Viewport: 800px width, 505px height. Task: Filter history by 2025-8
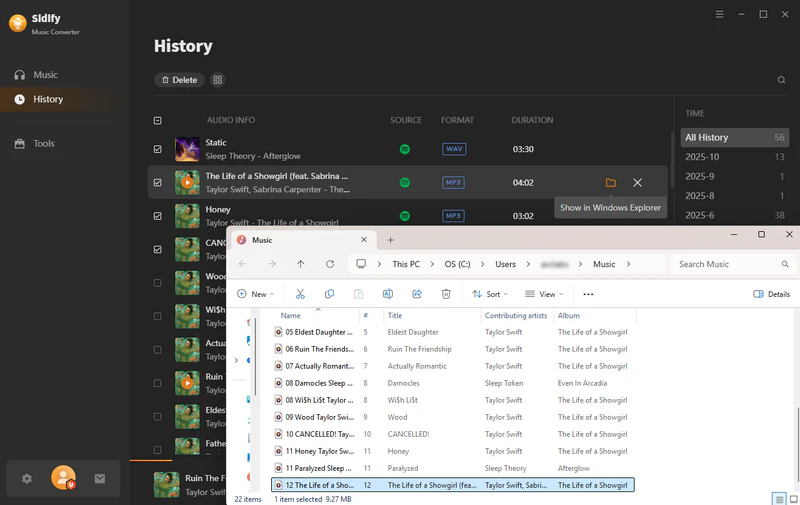(735, 196)
